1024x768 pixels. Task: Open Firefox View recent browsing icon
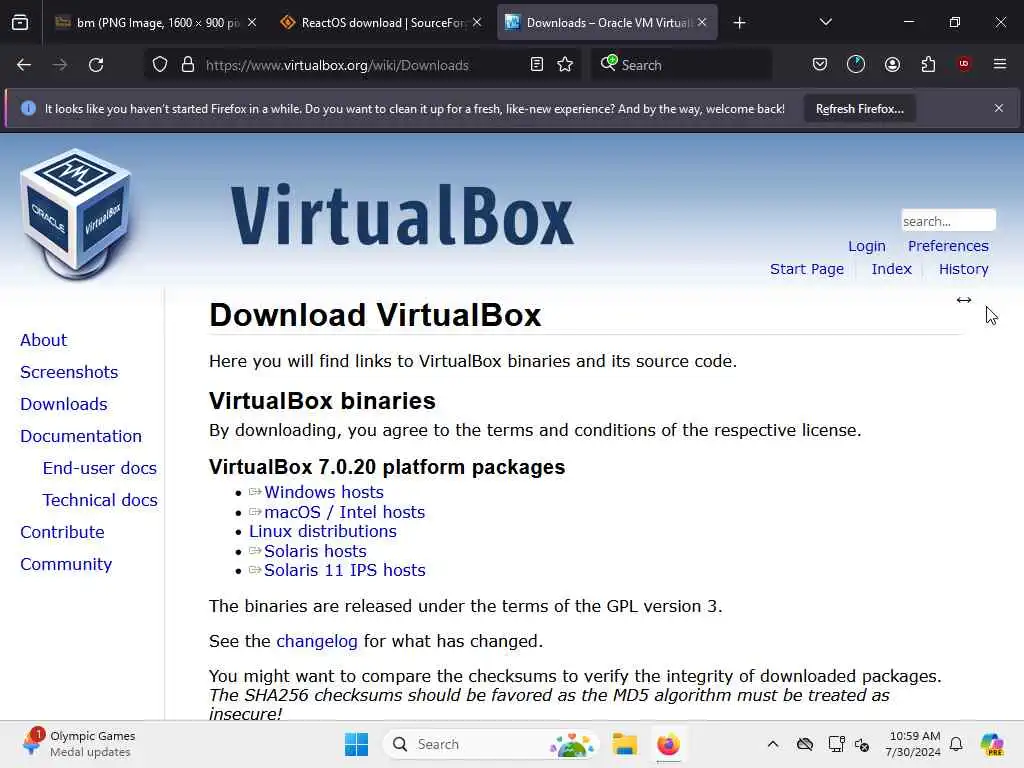[x=20, y=23]
